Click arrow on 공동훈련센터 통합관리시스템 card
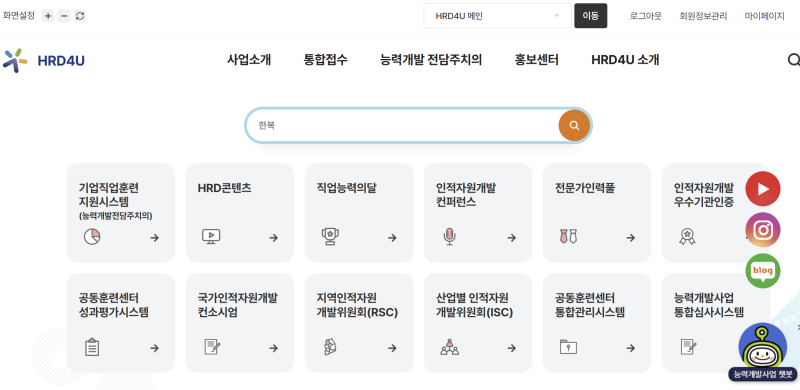The width and height of the screenshot is (800, 390). (631, 348)
